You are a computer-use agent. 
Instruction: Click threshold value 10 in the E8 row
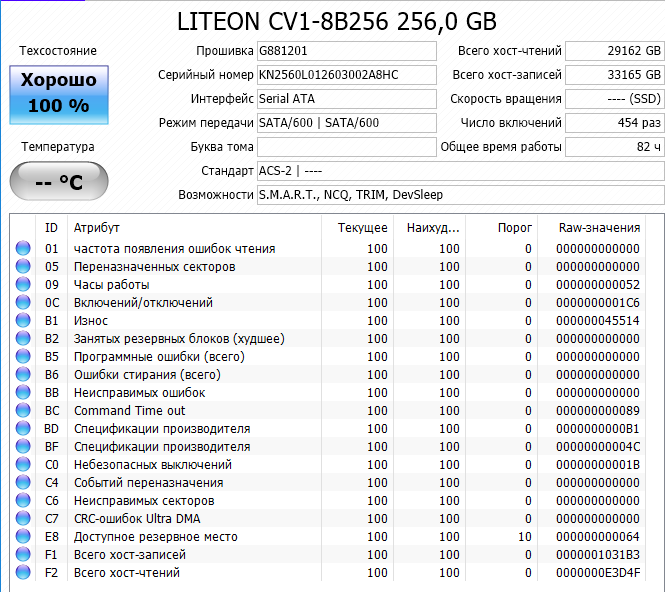tap(525, 537)
